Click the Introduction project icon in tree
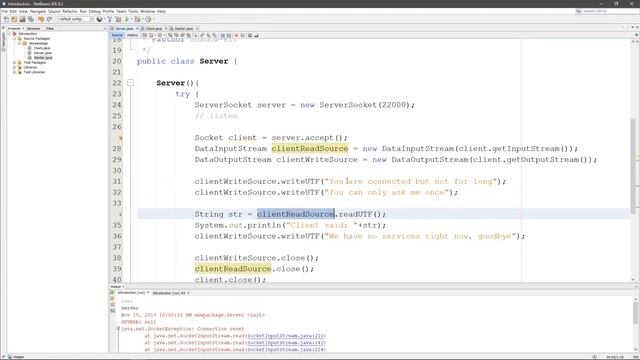This screenshot has height=360, width=640. [x=15, y=34]
